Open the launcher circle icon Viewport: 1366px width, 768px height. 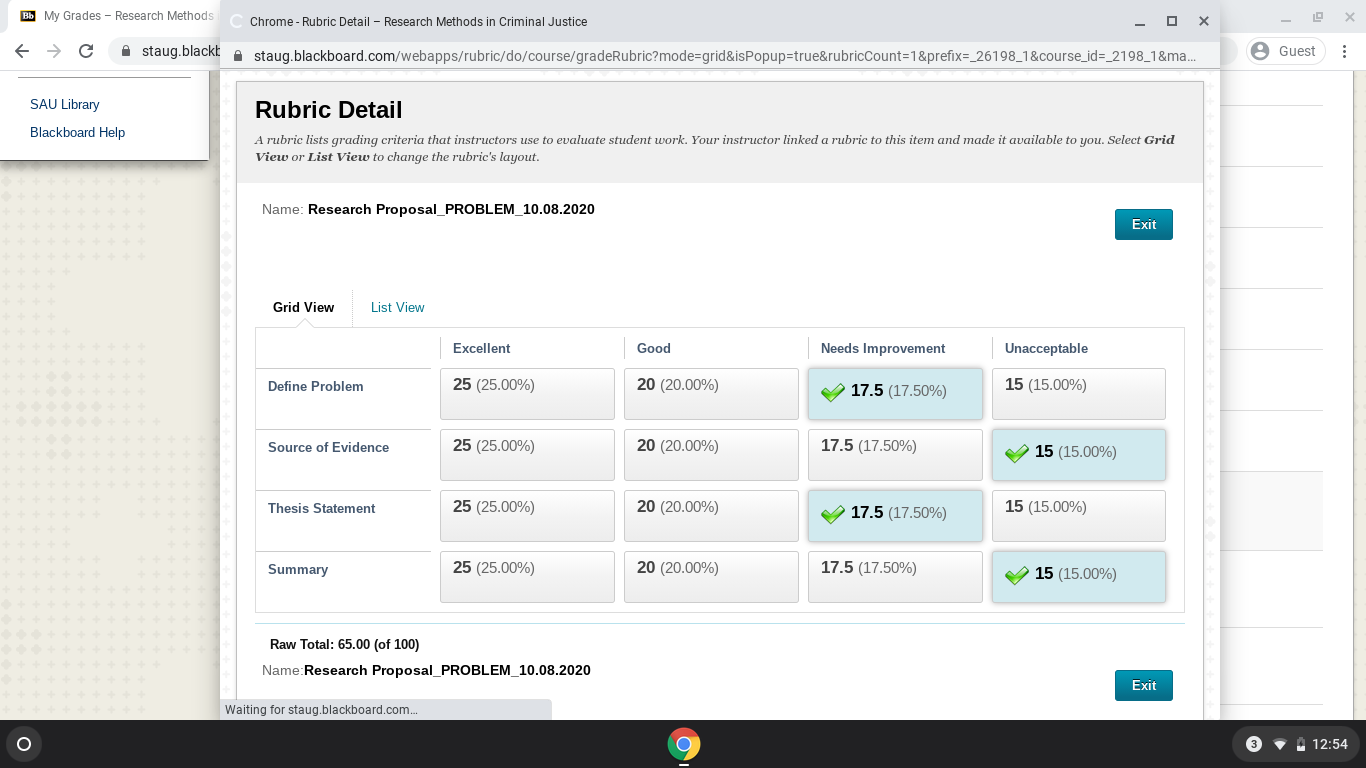[24, 744]
